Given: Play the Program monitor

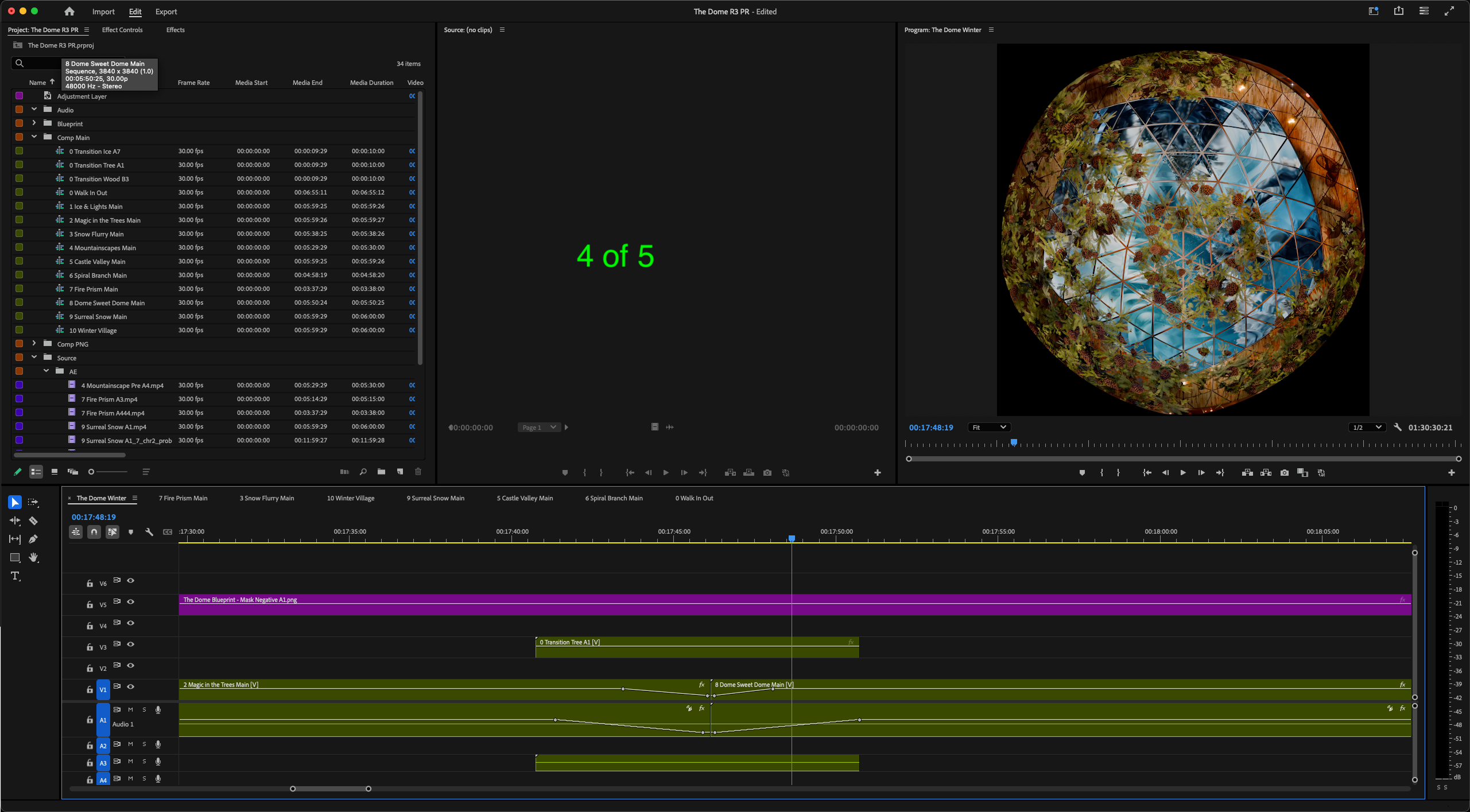Looking at the screenshot, I should [1183, 473].
